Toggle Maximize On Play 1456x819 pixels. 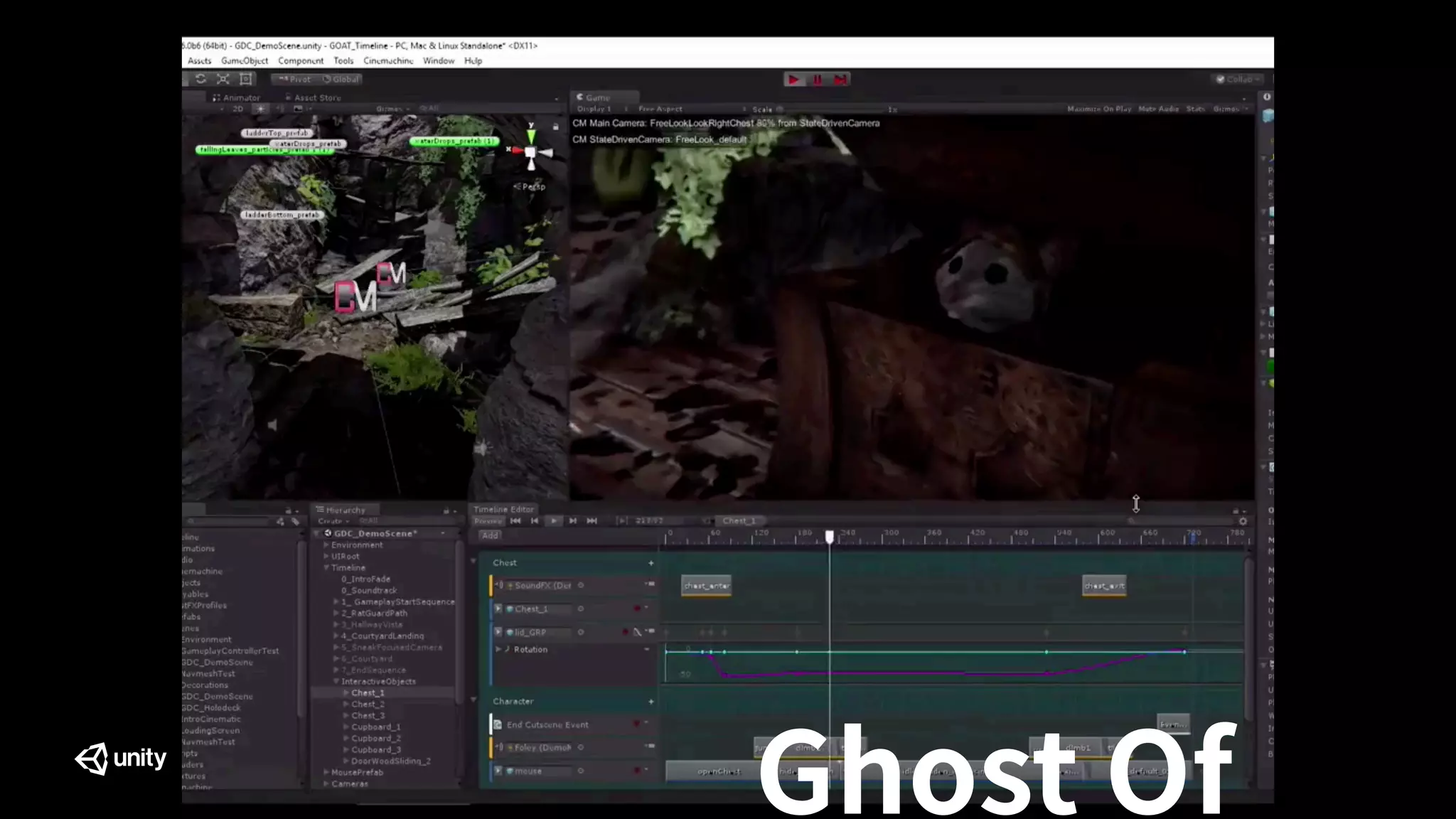pos(1099,109)
